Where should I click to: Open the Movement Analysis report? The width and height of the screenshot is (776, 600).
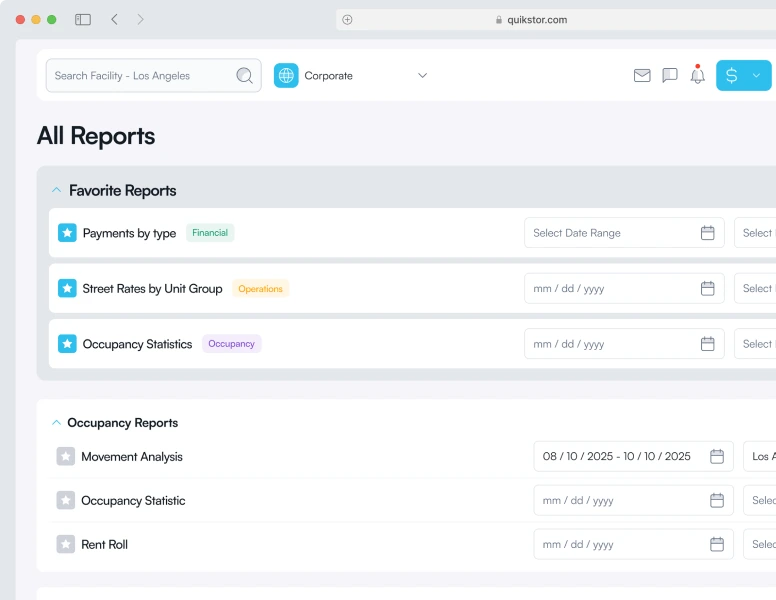[132, 457]
